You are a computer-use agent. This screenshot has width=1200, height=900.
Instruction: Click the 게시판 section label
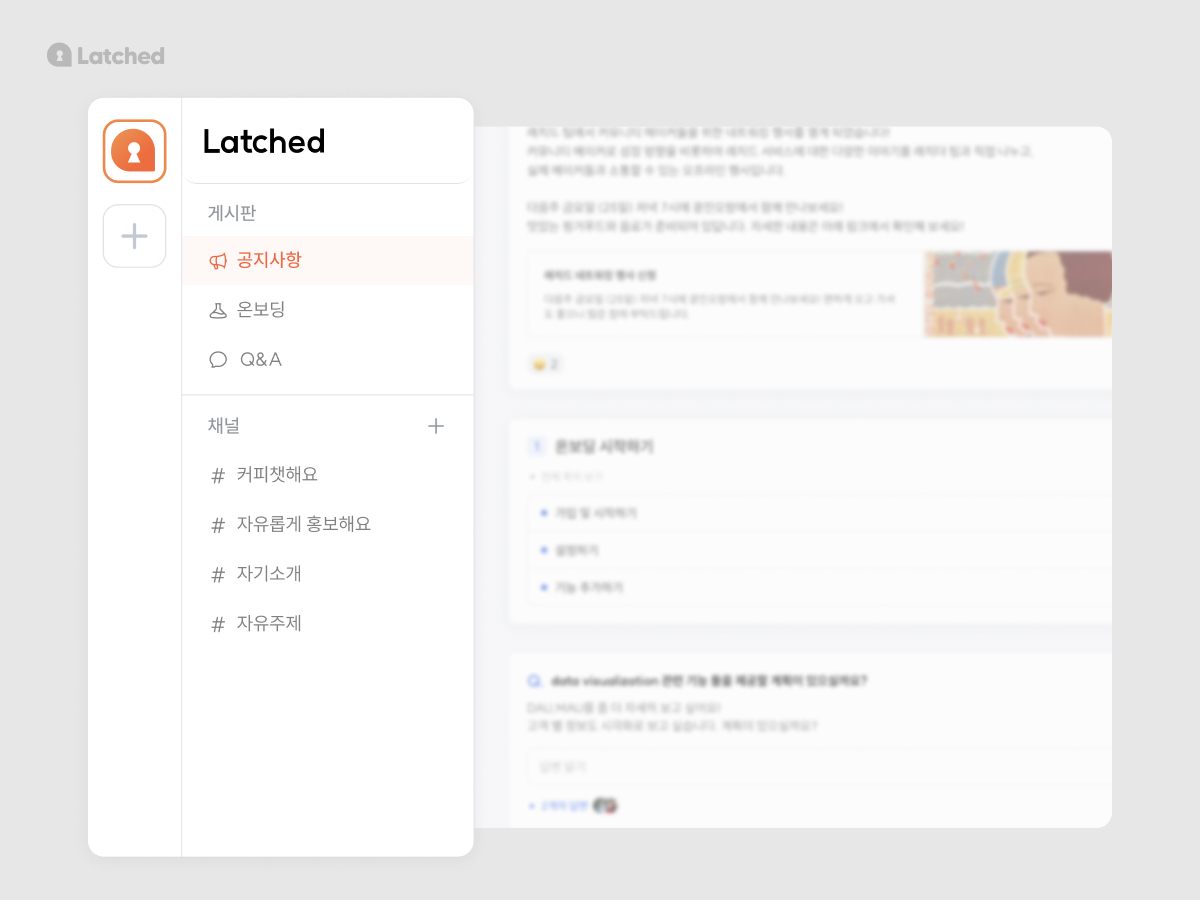(x=232, y=213)
